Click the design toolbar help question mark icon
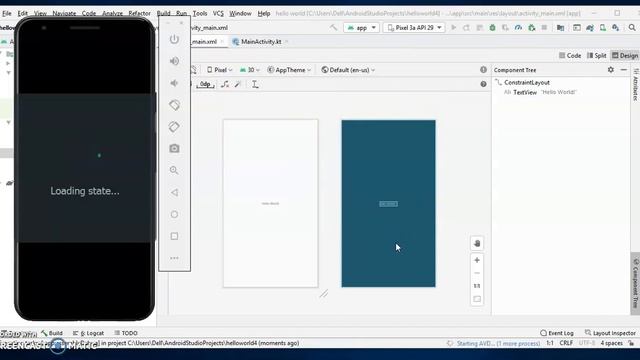Screen dimensions: 640x360 483,84
